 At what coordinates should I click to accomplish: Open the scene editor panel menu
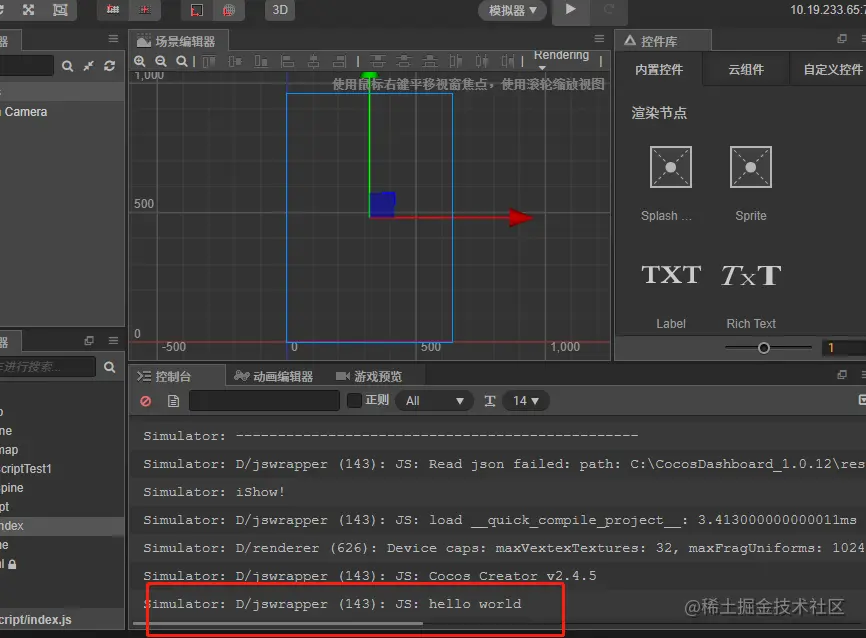599,39
